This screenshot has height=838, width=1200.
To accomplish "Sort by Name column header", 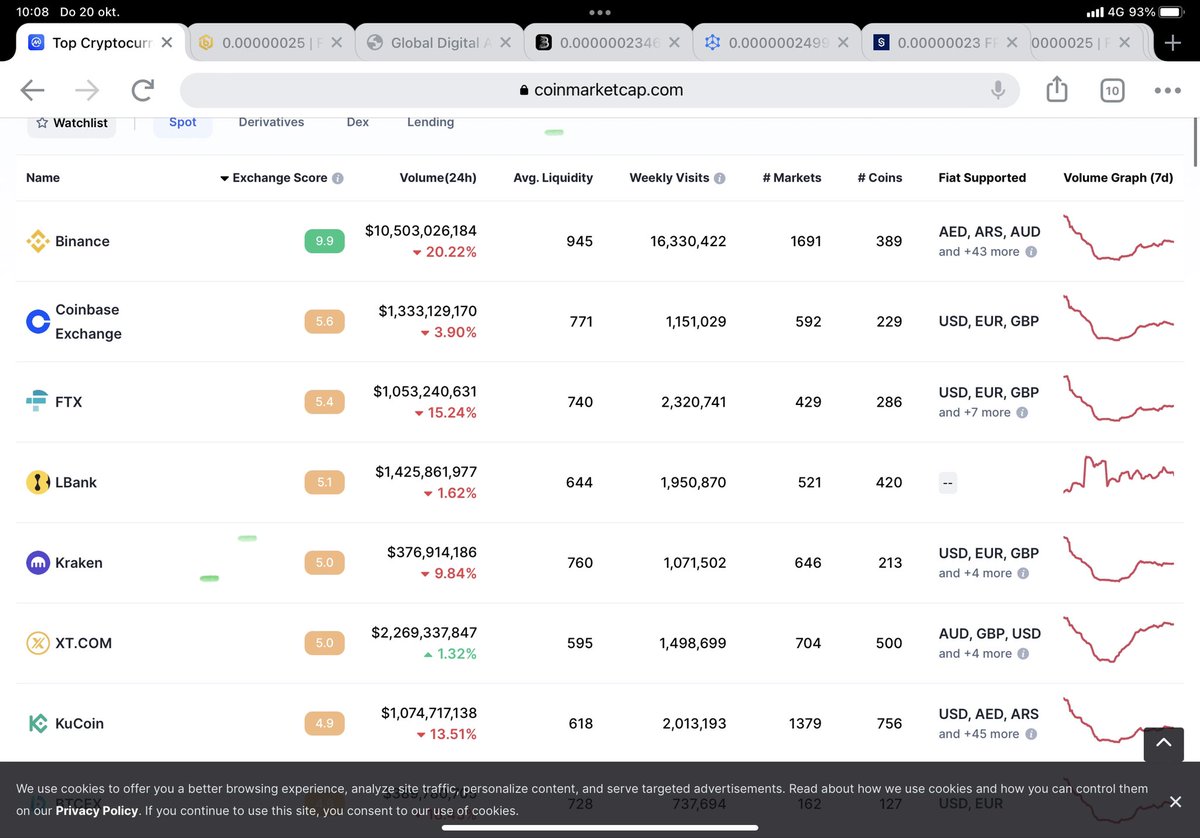I will point(43,178).
